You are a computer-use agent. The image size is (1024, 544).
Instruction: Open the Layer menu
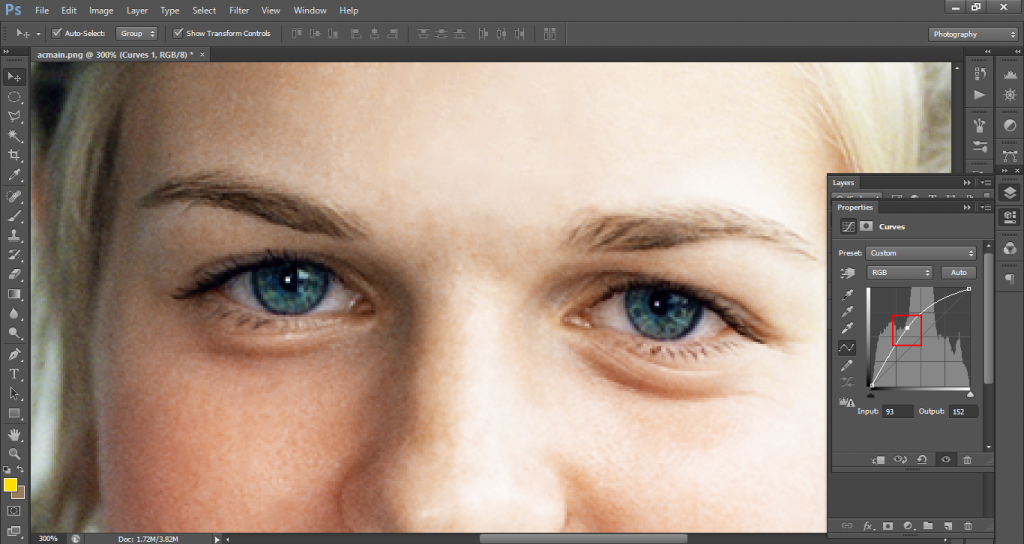pyautogui.click(x=136, y=10)
